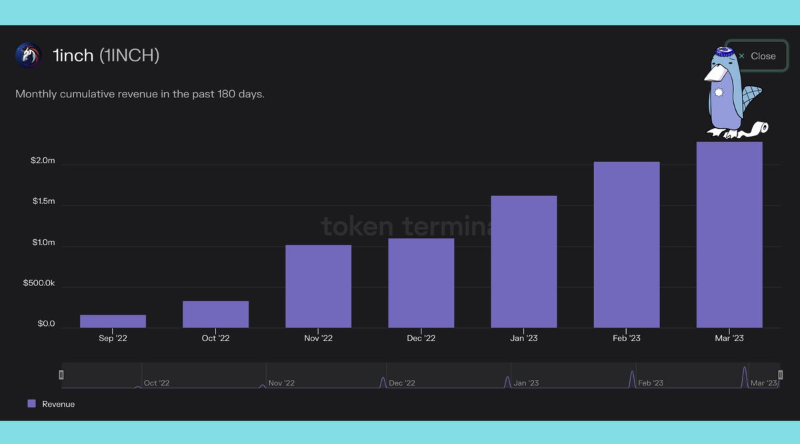The width and height of the screenshot is (800, 444).
Task: Click the Feb '23 spike in navigator
Action: tap(632, 379)
